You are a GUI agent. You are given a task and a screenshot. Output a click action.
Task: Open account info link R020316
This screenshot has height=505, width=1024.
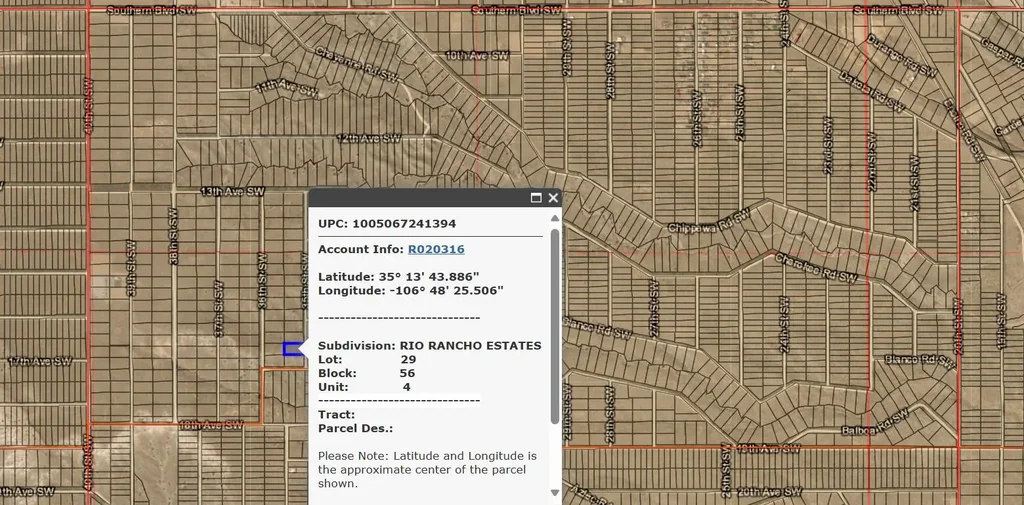[435, 249]
